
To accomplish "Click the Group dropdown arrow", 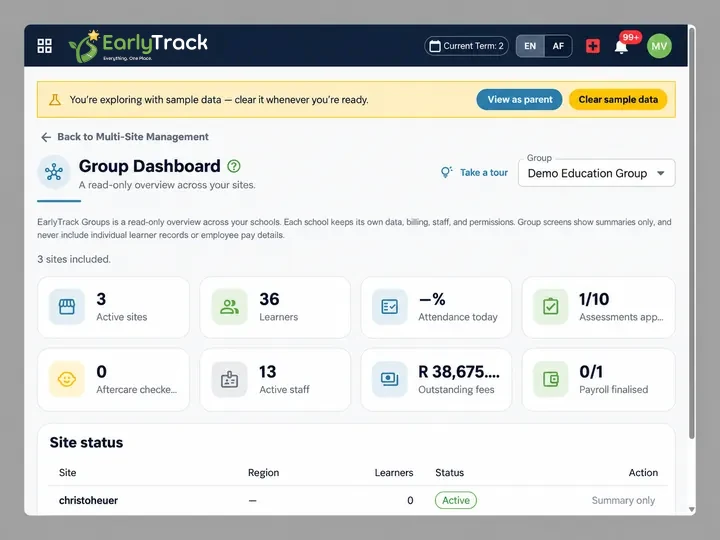I will (x=661, y=173).
